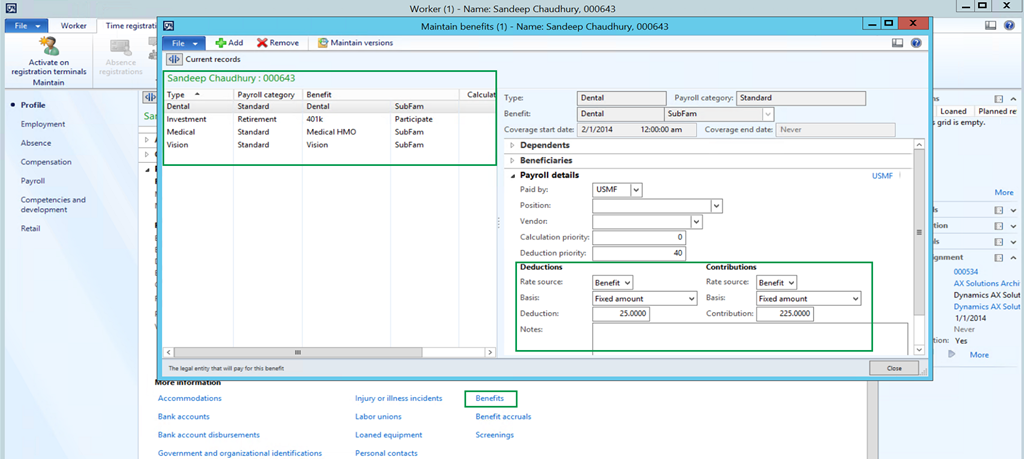Switch to the Worker ribbon tab
Viewport: 1024px width, 459px height.
73,25
